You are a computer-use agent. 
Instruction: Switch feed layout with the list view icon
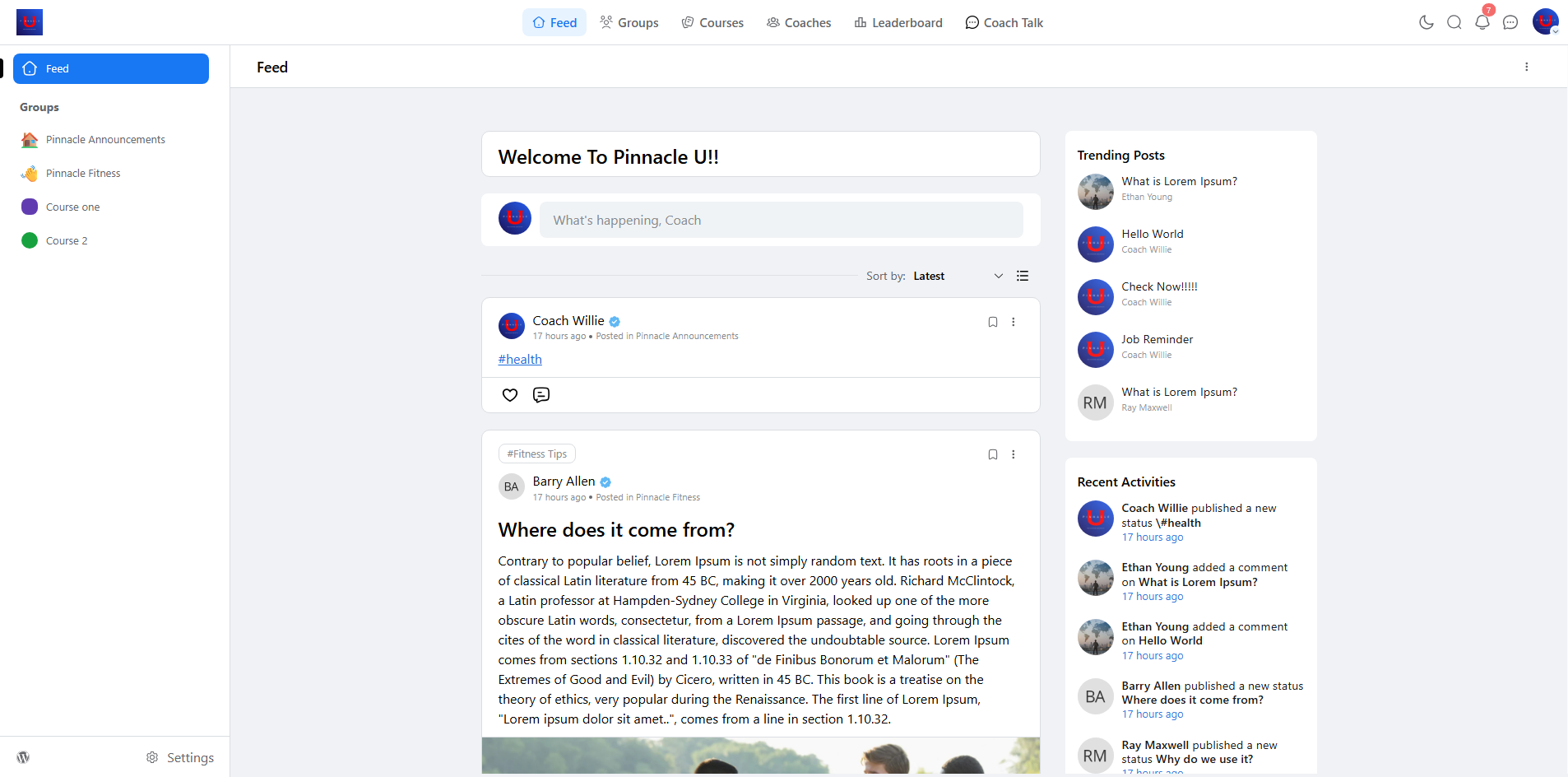coord(1022,276)
